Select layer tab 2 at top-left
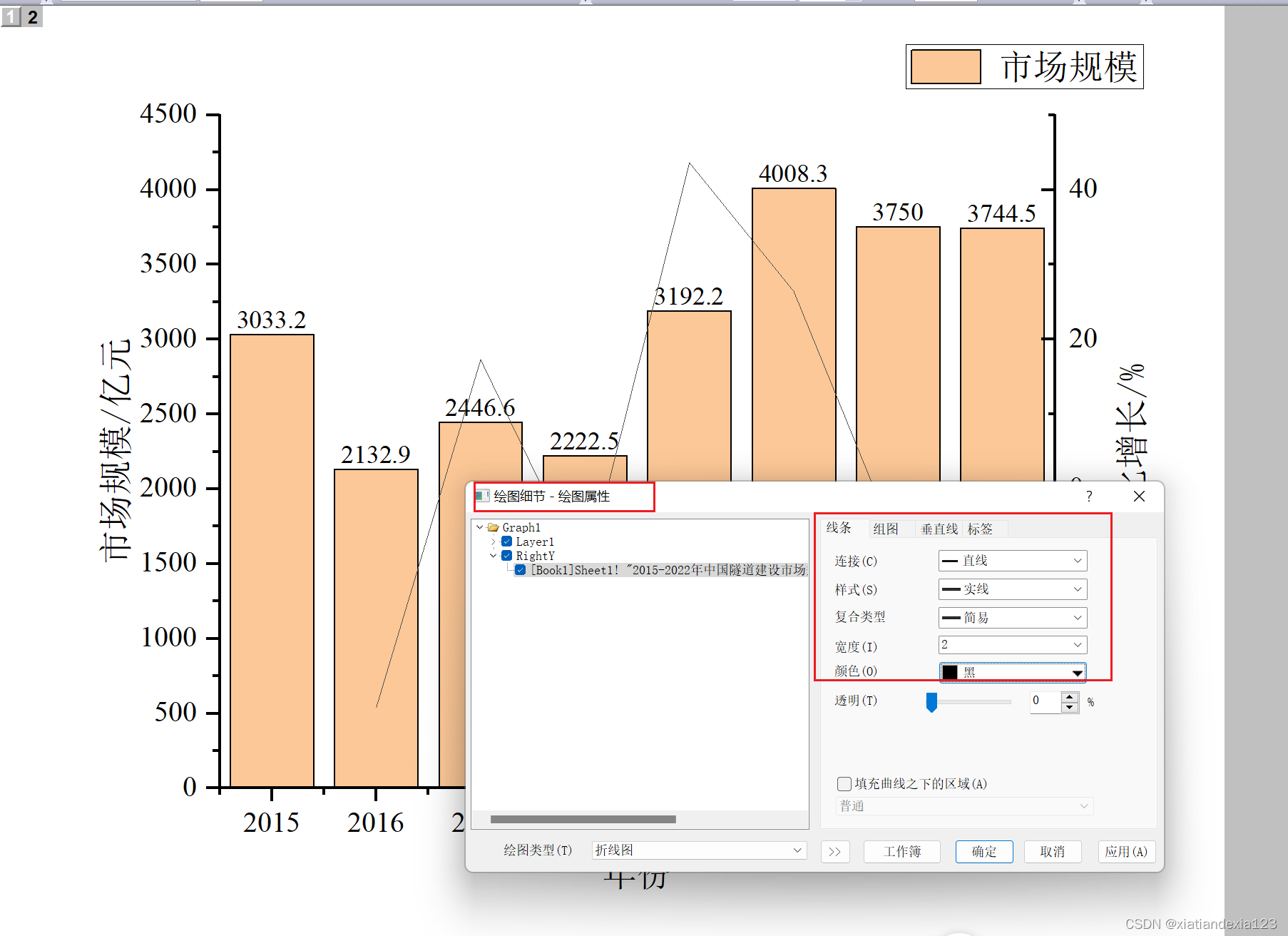 33,17
